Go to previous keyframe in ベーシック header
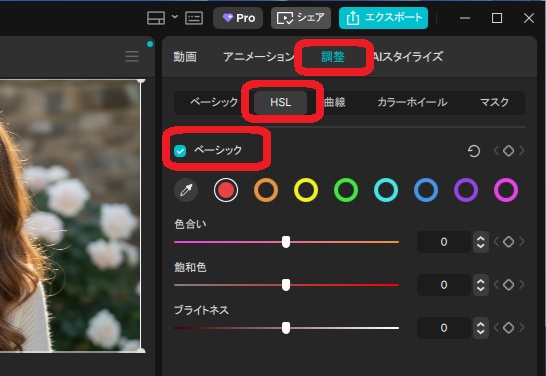 [496, 151]
